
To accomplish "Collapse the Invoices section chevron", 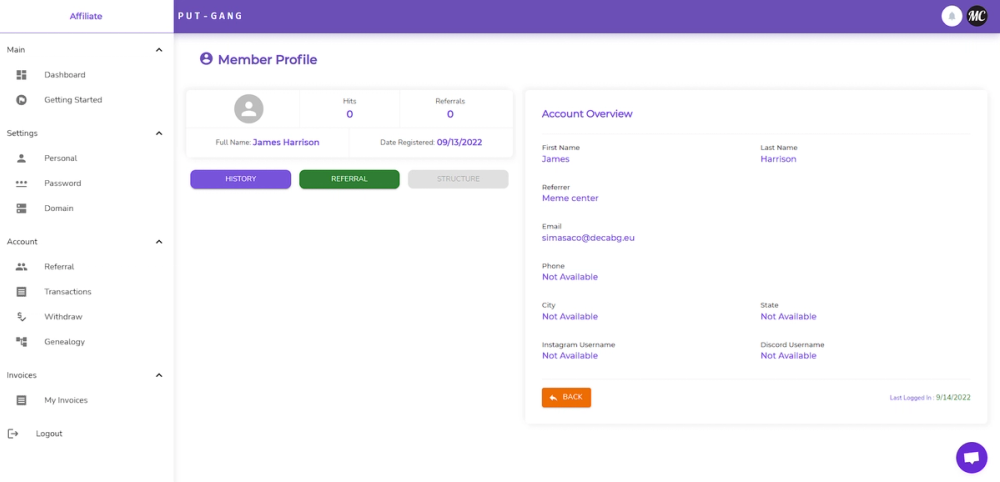I will pos(159,375).
